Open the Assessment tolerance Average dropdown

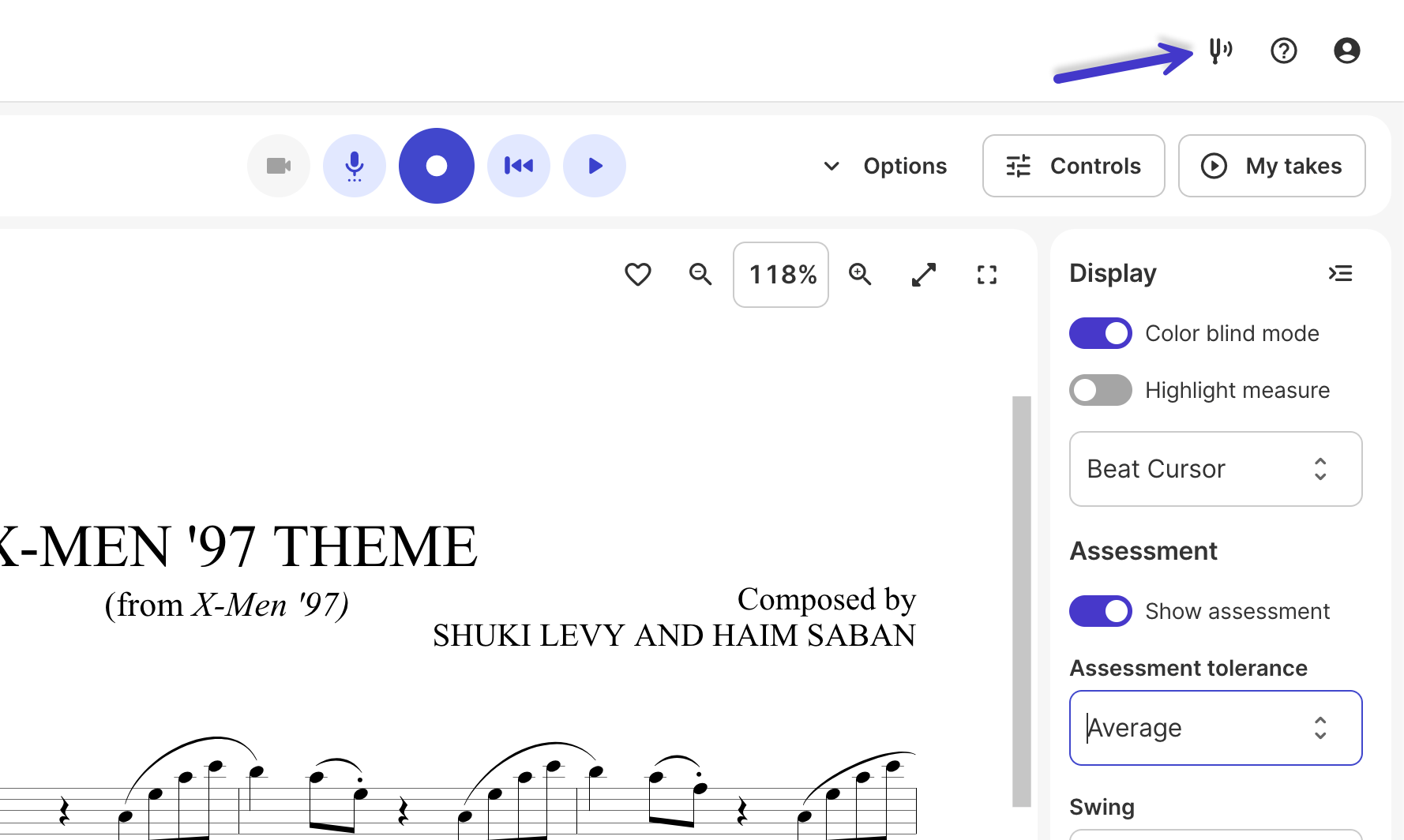(x=1216, y=728)
